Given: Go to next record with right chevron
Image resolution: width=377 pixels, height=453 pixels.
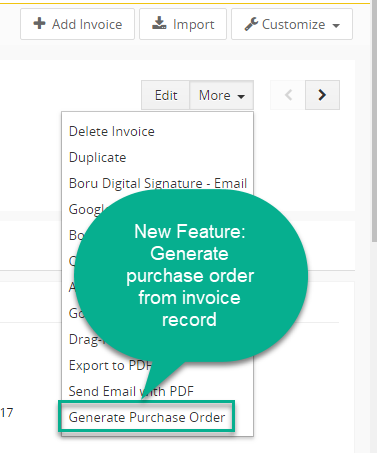Looking at the screenshot, I should [322, 95].
